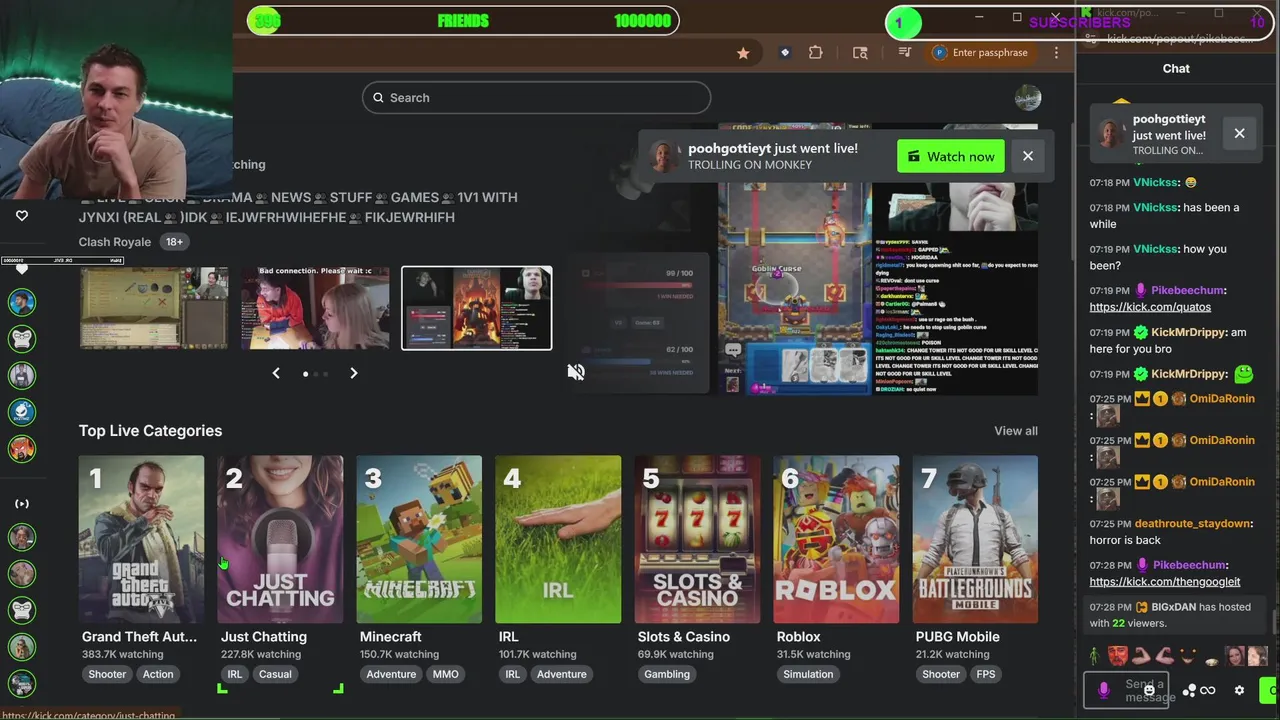Viewport: 1280px width, 720px height.
Task: Select the Bad connection stream thumbnail
Action: 315,308
